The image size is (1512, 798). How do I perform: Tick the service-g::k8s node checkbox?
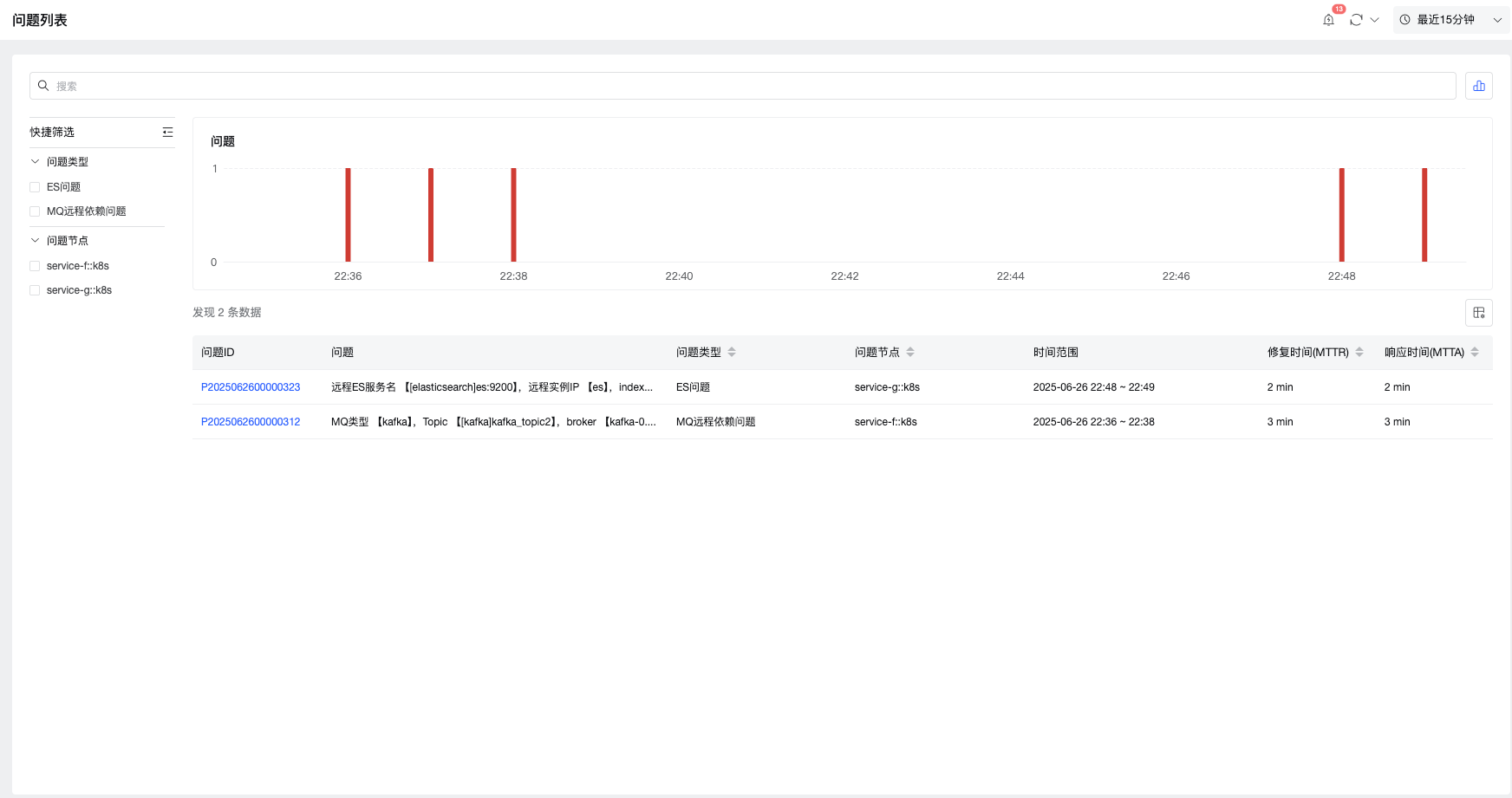[x=36, y=290]
